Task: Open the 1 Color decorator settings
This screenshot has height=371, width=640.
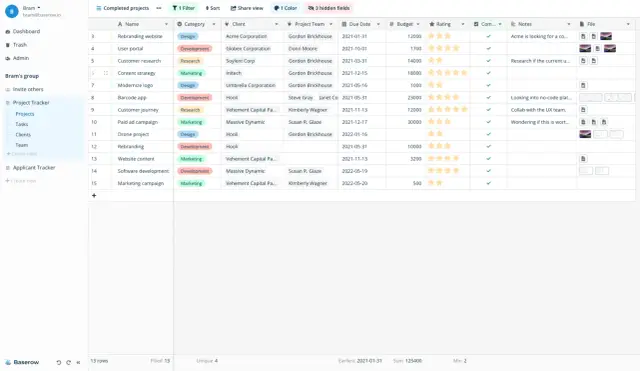Action: [x=285, y=8]
